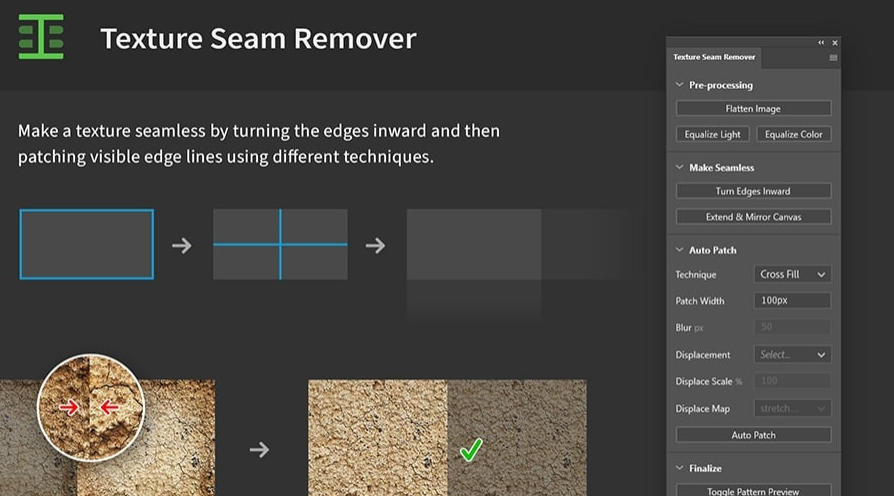Click the circular seam magnifier with red arrows
Screen dimensions: 894x496
pos(91,407)
